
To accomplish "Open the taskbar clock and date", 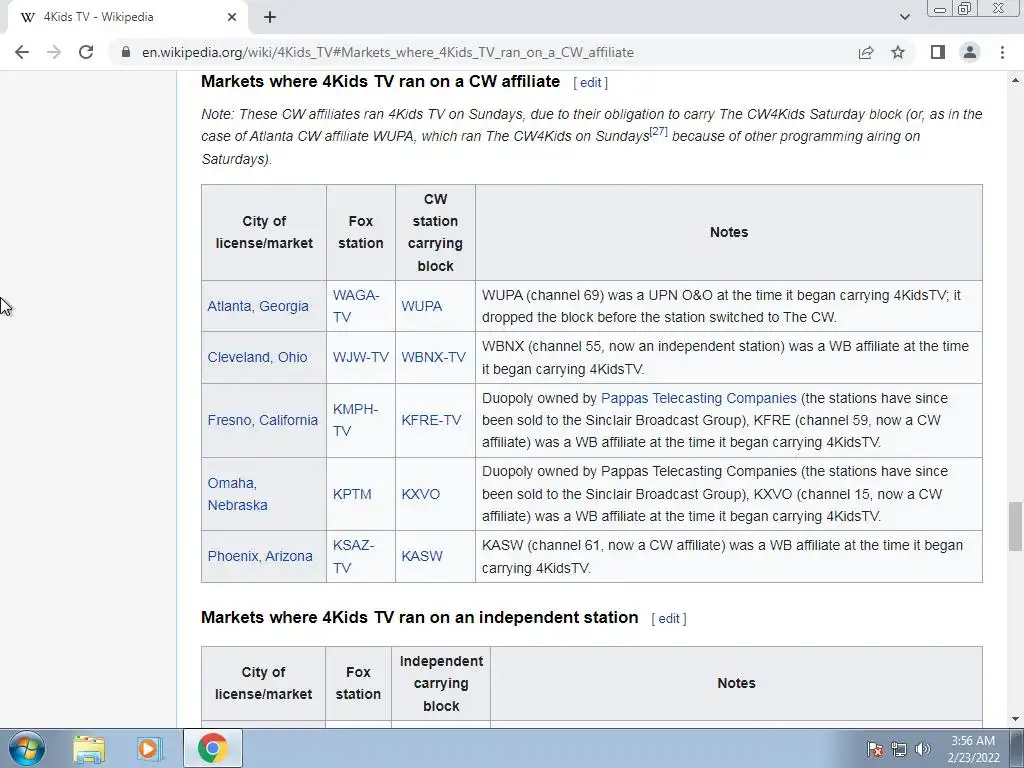I will (973, 749).
